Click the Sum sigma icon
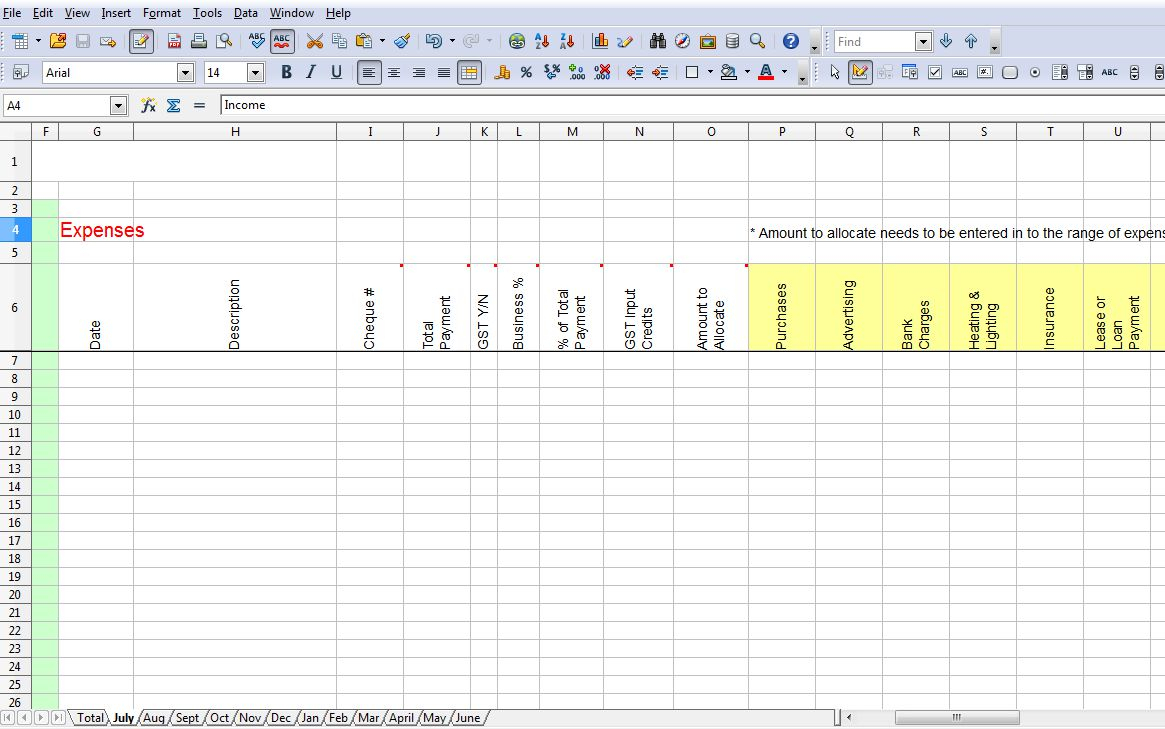Viewport: 1165px width, 729px height. tap(173, 105)
